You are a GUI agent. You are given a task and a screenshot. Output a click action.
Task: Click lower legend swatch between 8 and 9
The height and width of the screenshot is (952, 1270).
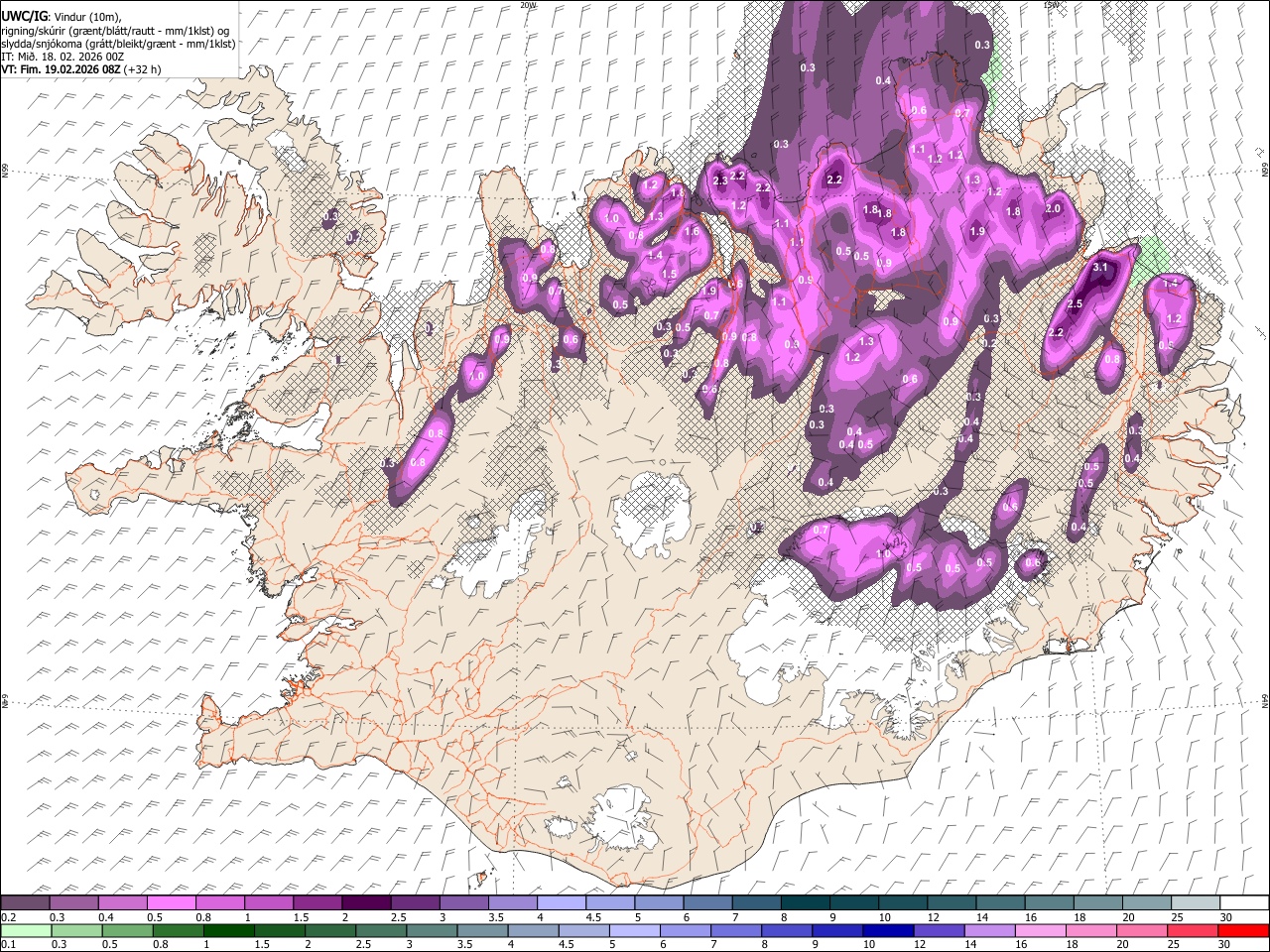click(x=788, y=930)
